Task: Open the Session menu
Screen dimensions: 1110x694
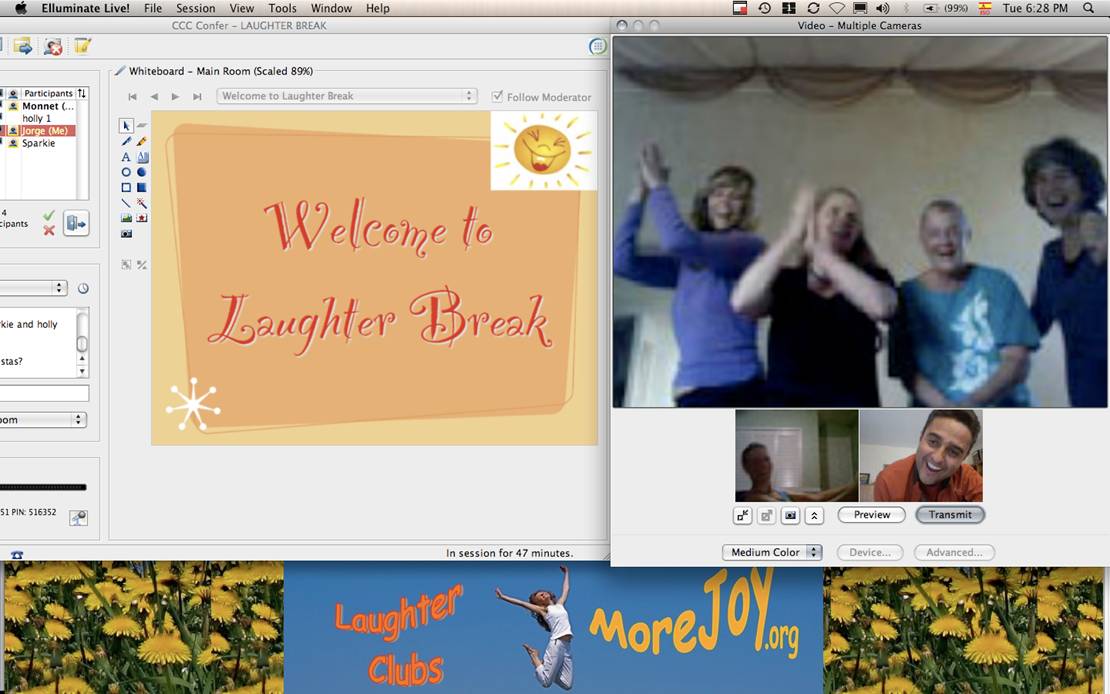Action: [x=195, y=8]
